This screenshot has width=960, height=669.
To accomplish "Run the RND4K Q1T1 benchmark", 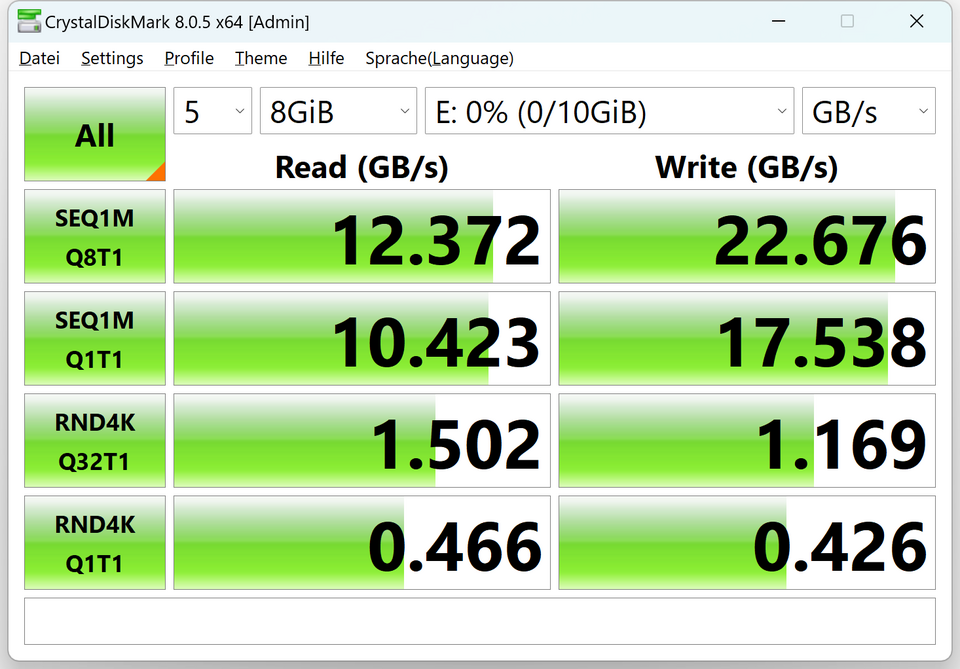I will point(95,543).
